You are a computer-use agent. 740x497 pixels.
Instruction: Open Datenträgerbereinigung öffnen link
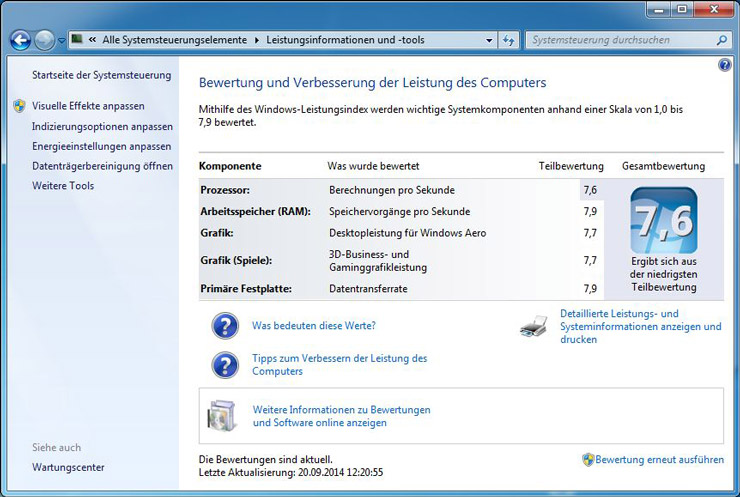(x=102, y=166)
